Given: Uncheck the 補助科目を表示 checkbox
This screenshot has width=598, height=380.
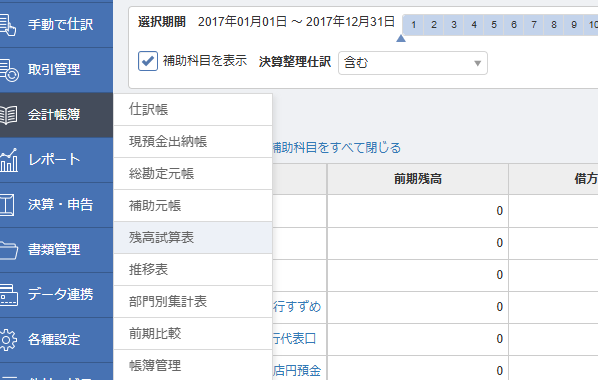Looking at the screenshot, I should [x=148, y=61].
